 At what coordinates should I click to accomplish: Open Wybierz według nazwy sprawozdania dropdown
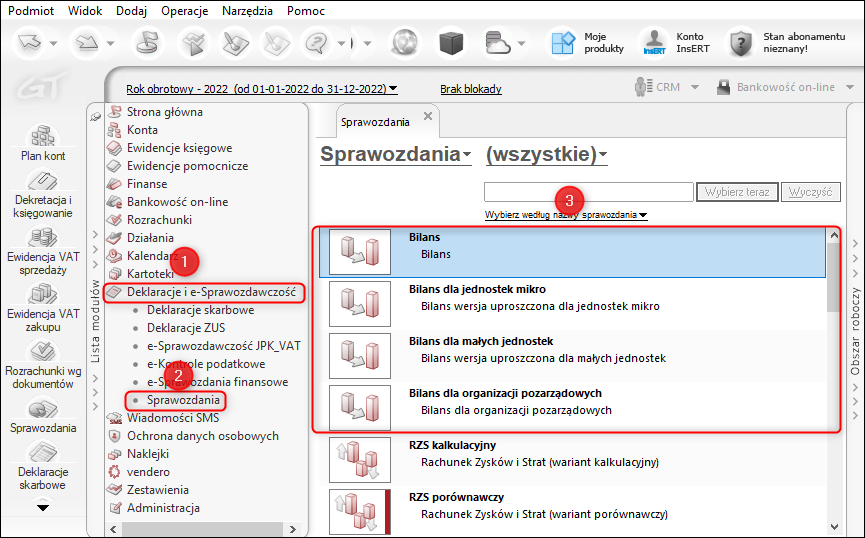pos(566,215)
